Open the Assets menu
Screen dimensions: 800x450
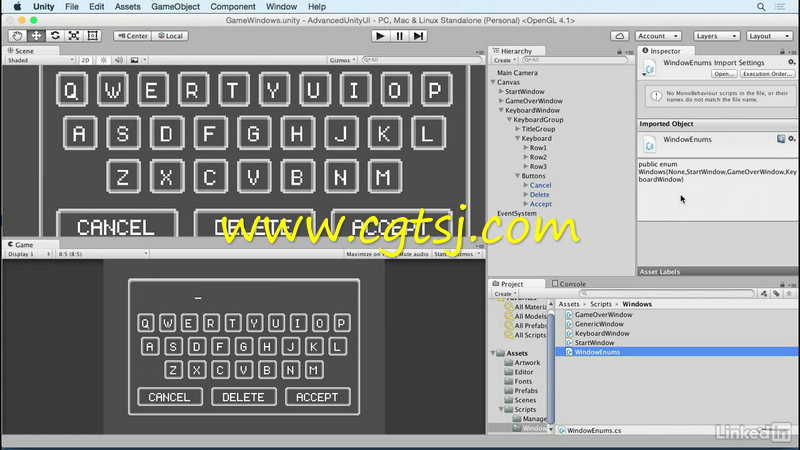point(128,7)
